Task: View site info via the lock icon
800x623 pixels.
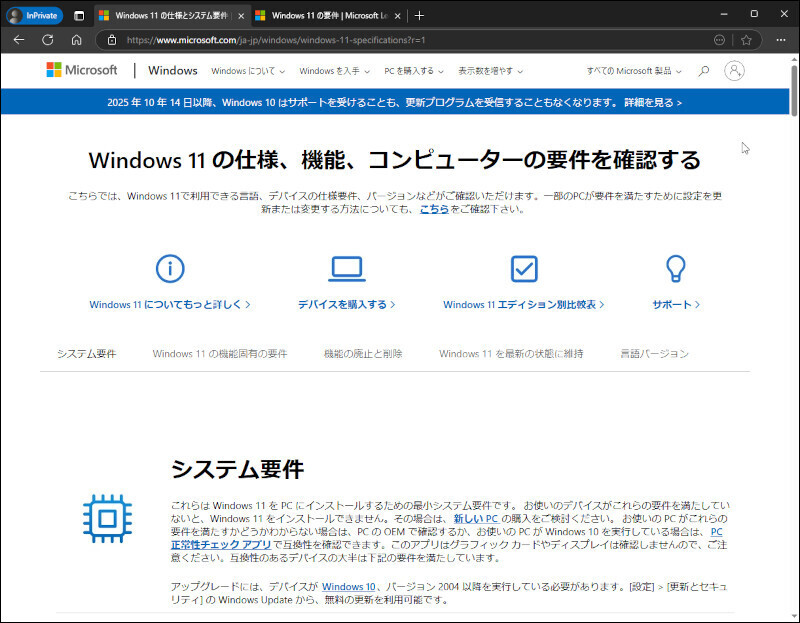Action: [x=112, y=40]
